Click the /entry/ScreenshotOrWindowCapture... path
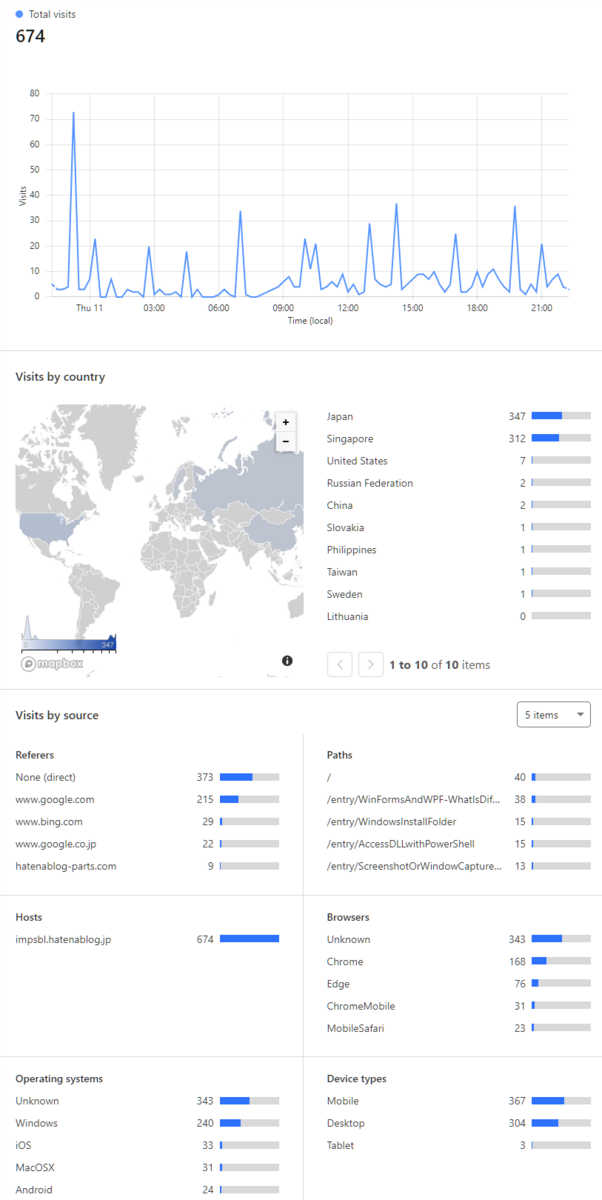This screenshot has height=1200, width=602. [x=459, y=866]
